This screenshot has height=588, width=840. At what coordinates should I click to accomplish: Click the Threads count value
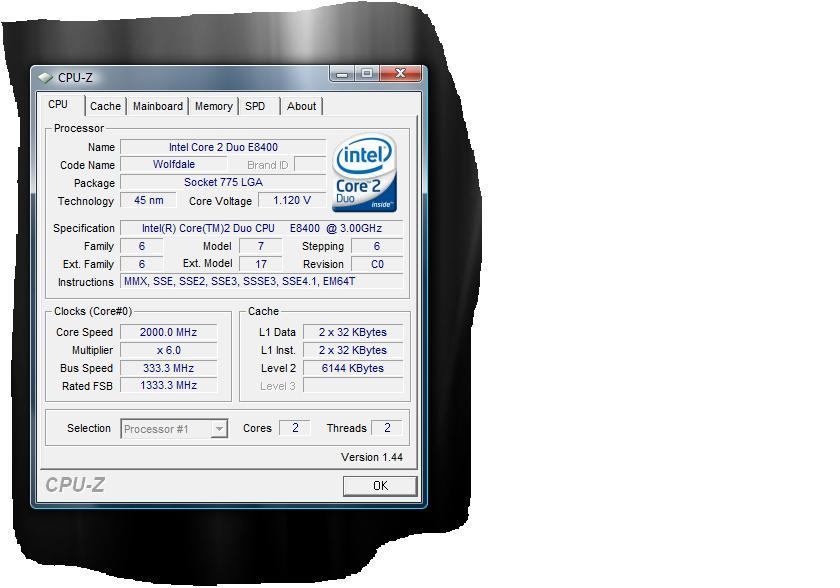tap(387, 428)
